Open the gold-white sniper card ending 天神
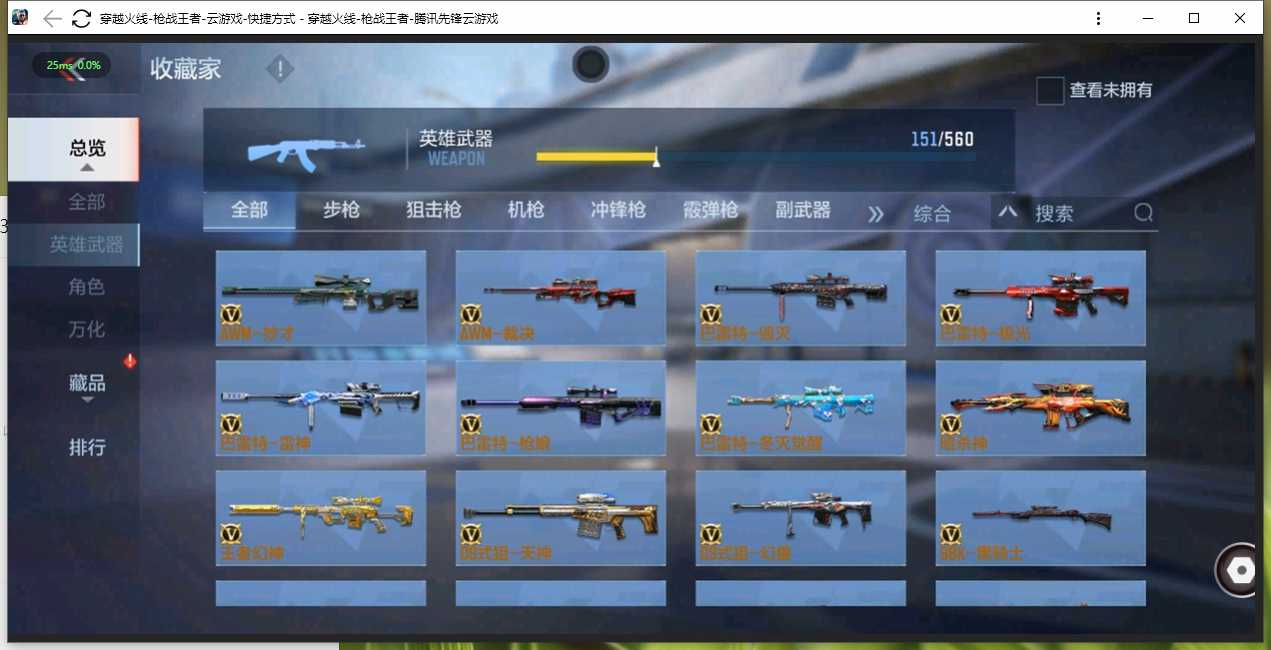The image size is (1271, 650). pos(561,518)
